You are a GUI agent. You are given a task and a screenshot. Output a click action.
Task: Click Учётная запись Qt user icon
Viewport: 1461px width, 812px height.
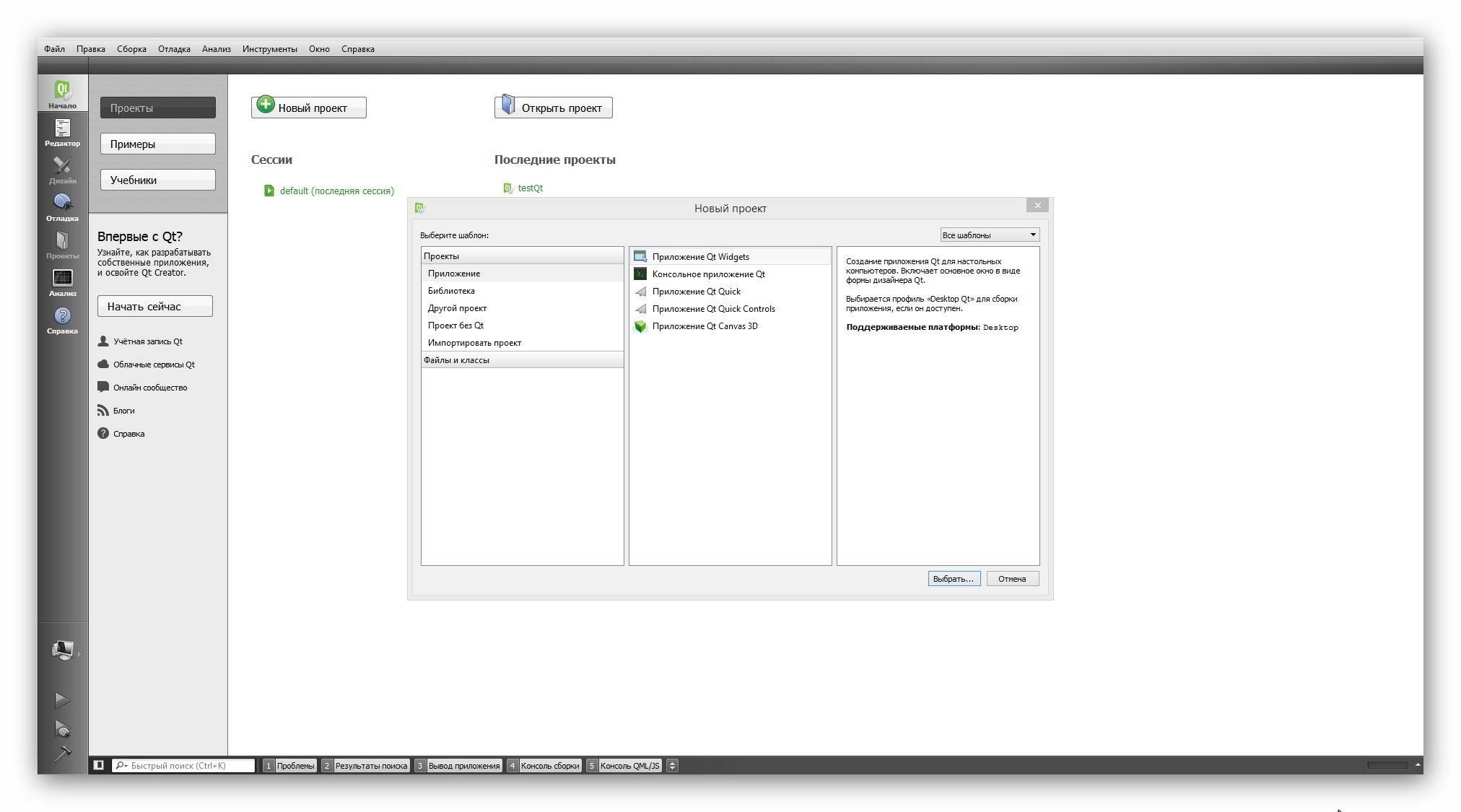point(103,341)
